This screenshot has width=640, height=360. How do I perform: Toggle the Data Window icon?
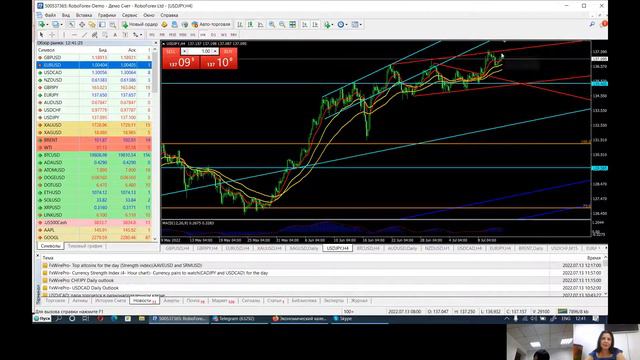(82, 24)
